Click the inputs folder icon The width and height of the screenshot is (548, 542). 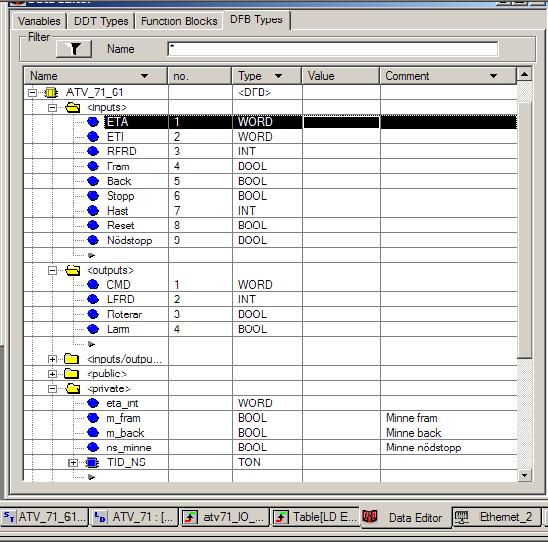pos(73,107)
